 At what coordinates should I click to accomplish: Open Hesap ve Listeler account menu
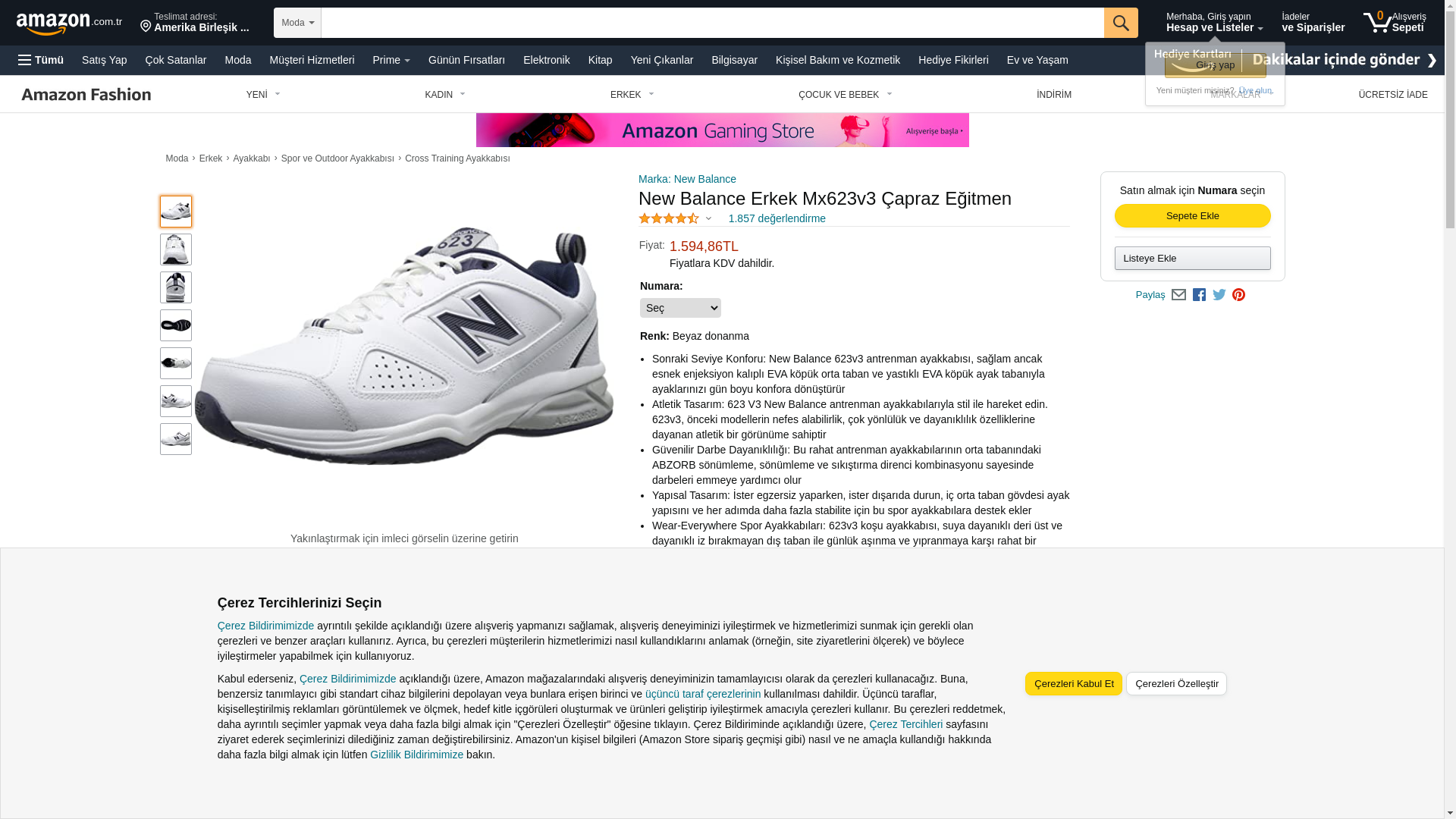point(1214,22)
